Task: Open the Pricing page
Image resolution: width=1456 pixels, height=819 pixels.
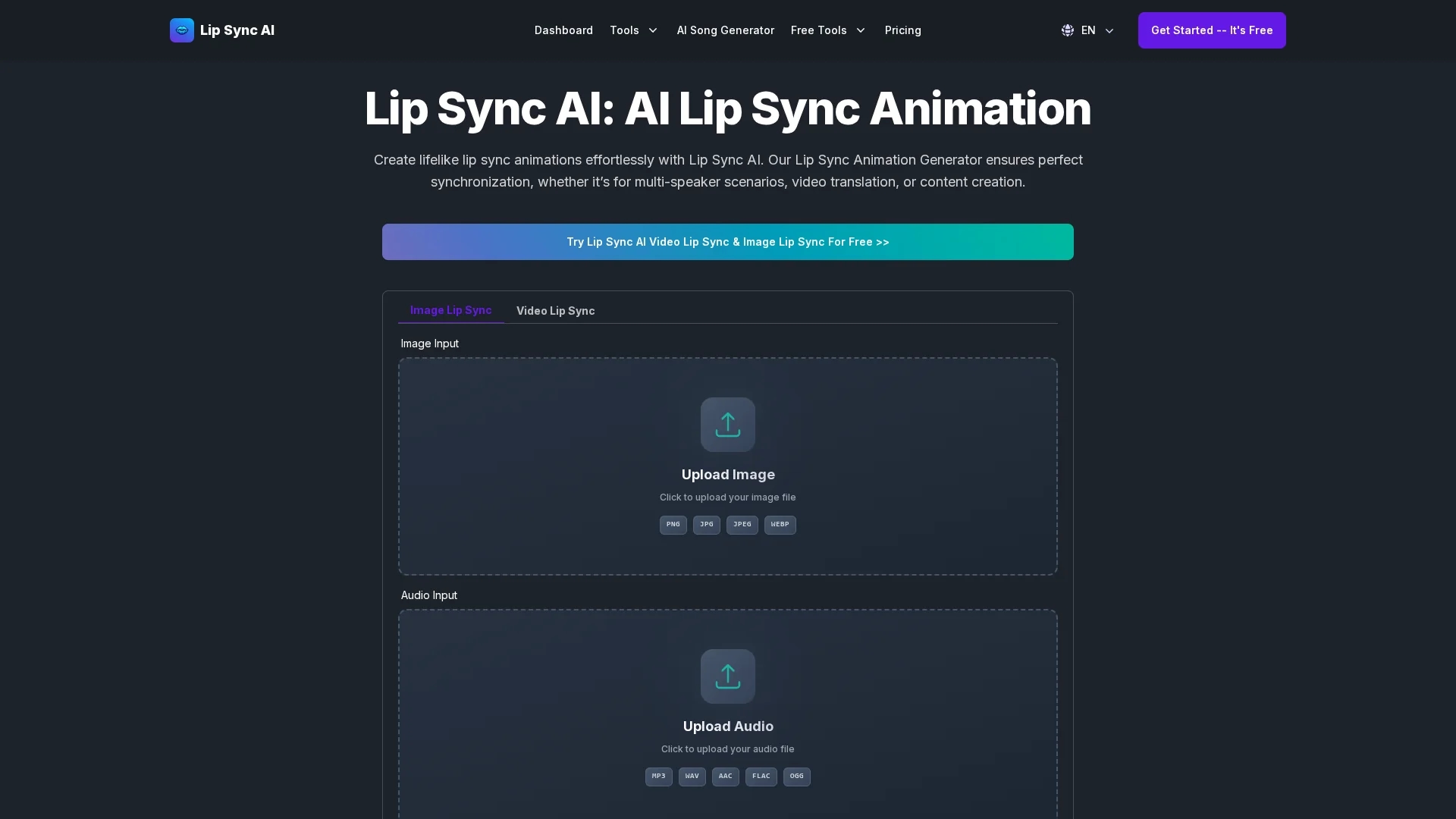Action: (x=903, y=30)
